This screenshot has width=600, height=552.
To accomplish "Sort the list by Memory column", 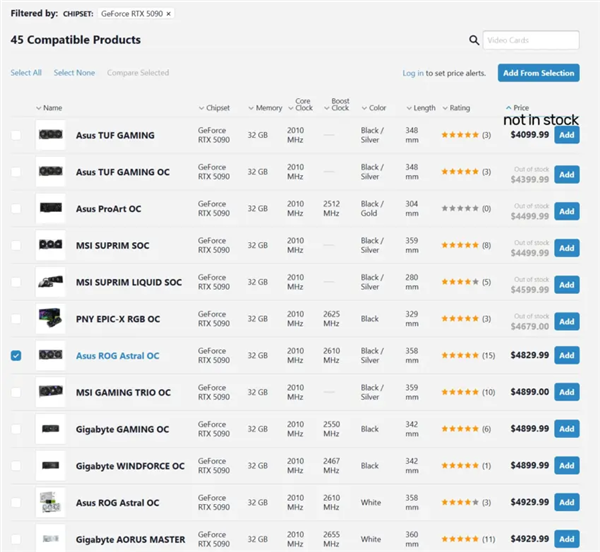I will (x=265, y=108).
